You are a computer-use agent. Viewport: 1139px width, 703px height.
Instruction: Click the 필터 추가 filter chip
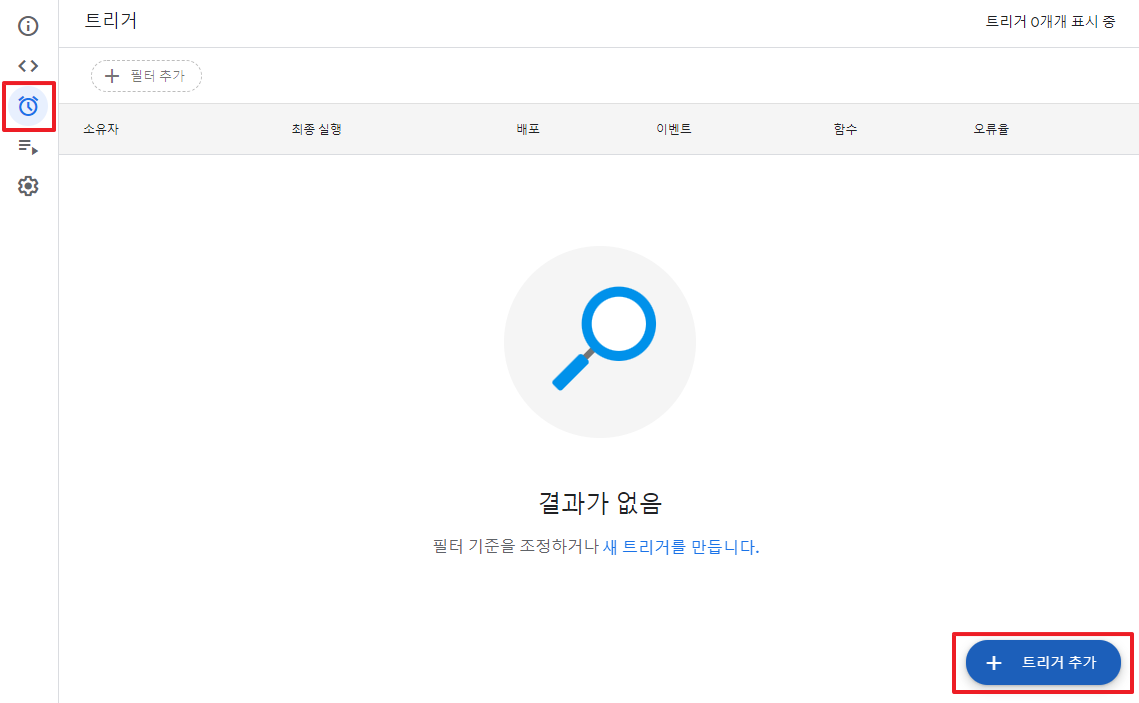point(146,75)
